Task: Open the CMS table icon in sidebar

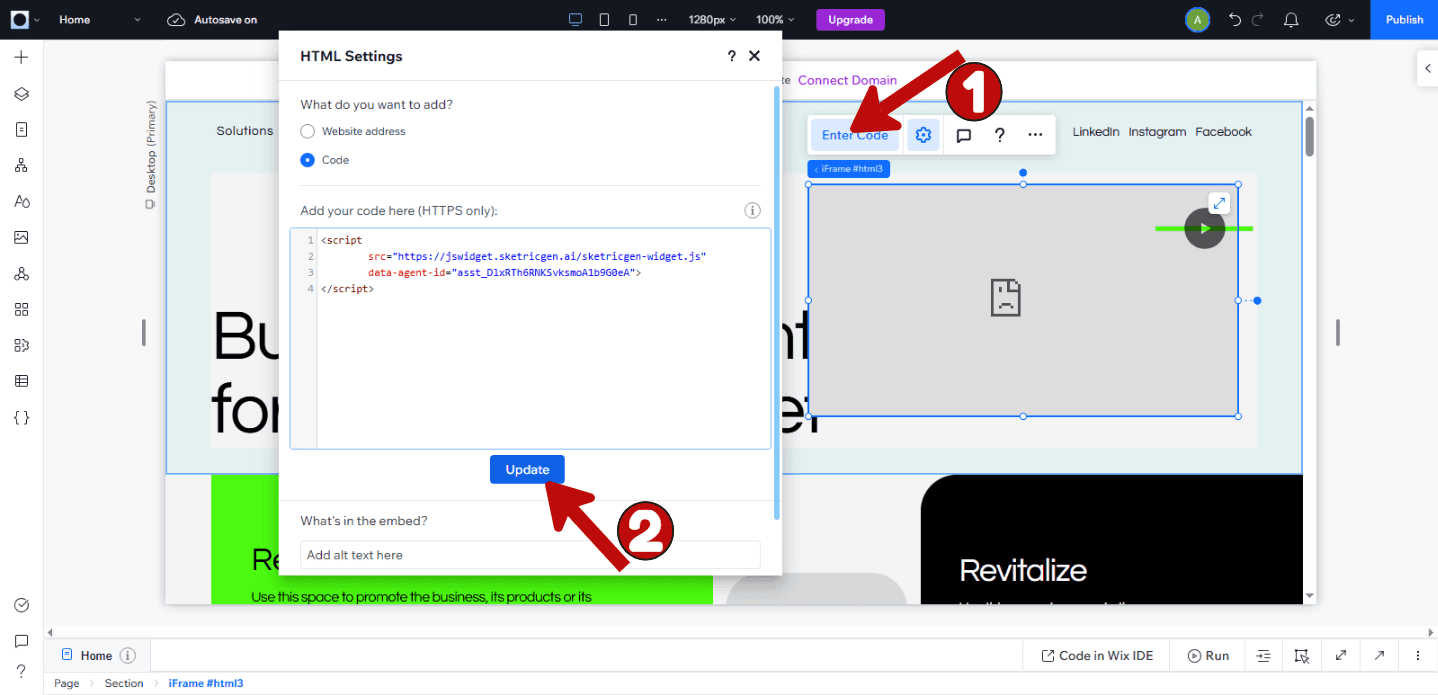Action: (21, 381)
